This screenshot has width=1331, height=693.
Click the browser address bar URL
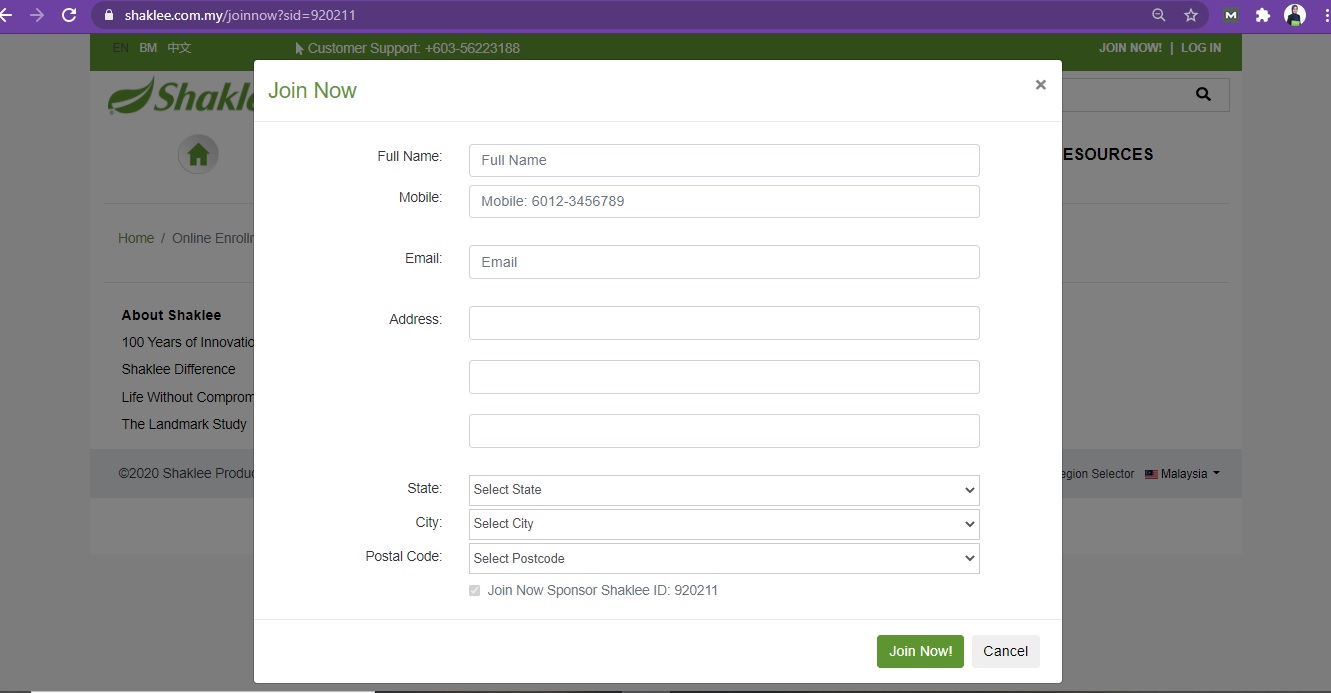point(240,15)
